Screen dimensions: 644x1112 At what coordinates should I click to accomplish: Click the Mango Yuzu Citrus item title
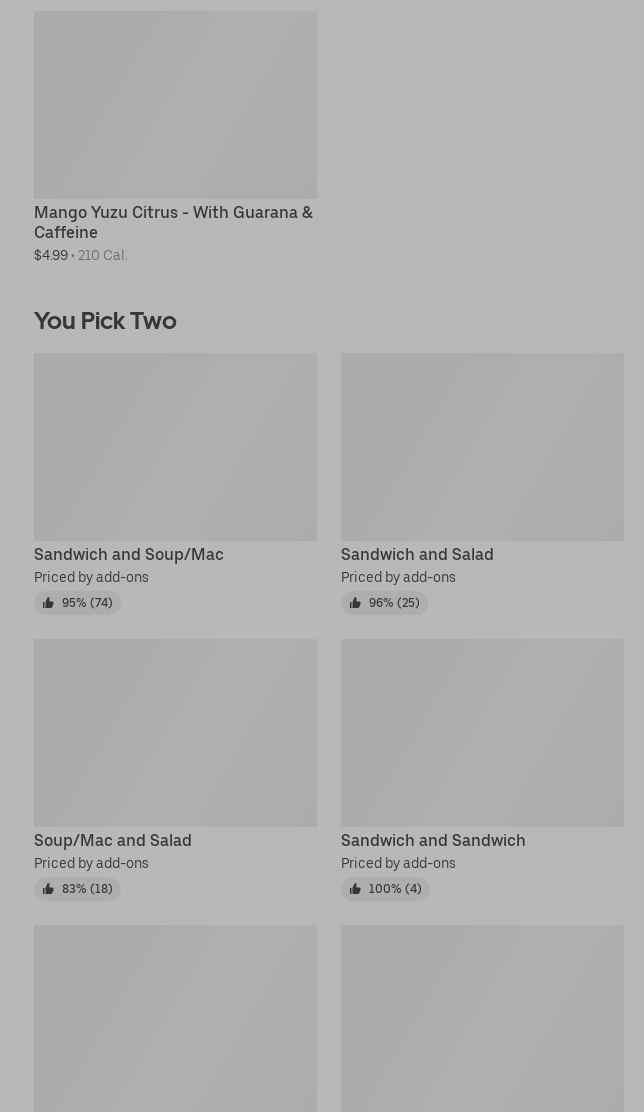point(173,222)
